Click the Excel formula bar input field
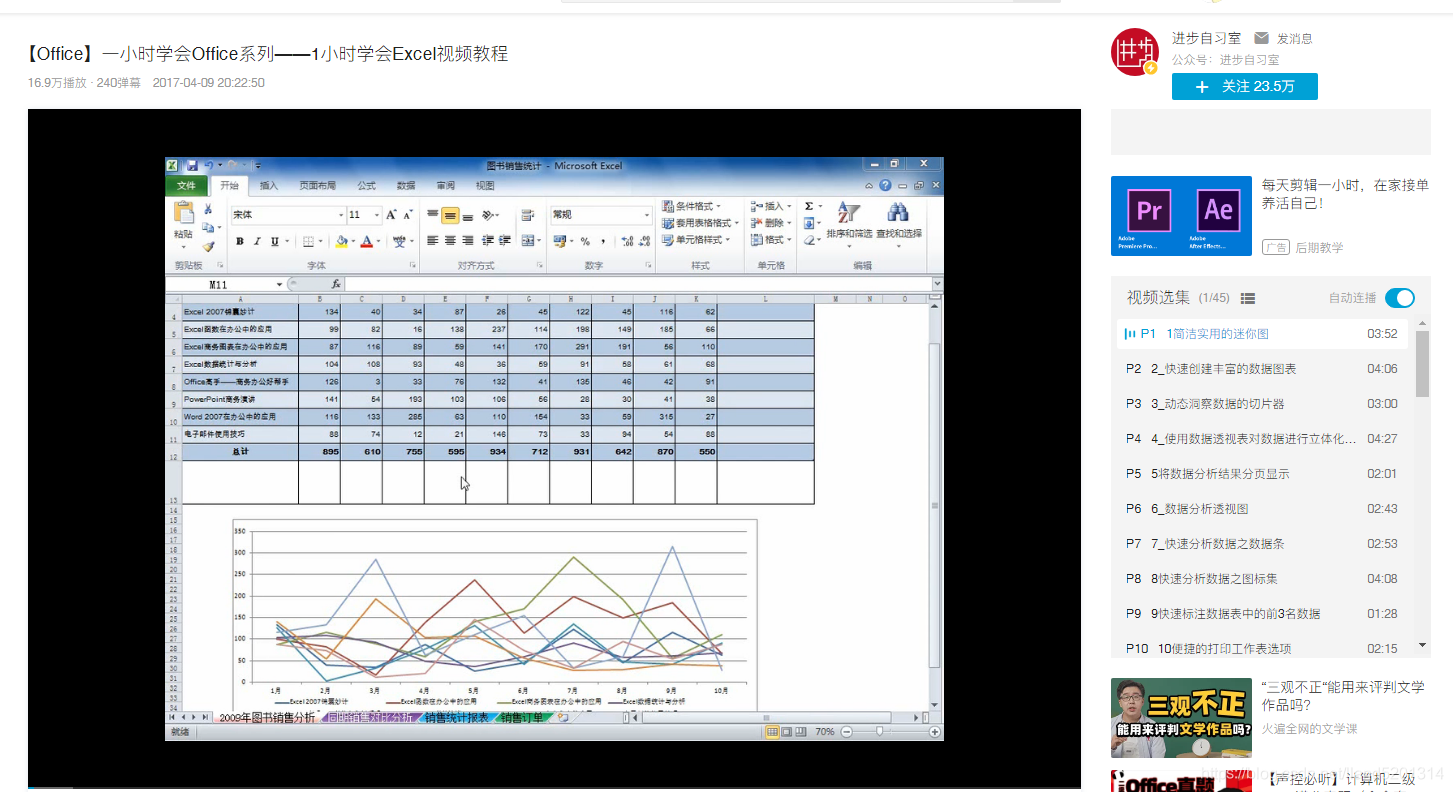The image size is (1453, 792). click(x=636, y=284)
